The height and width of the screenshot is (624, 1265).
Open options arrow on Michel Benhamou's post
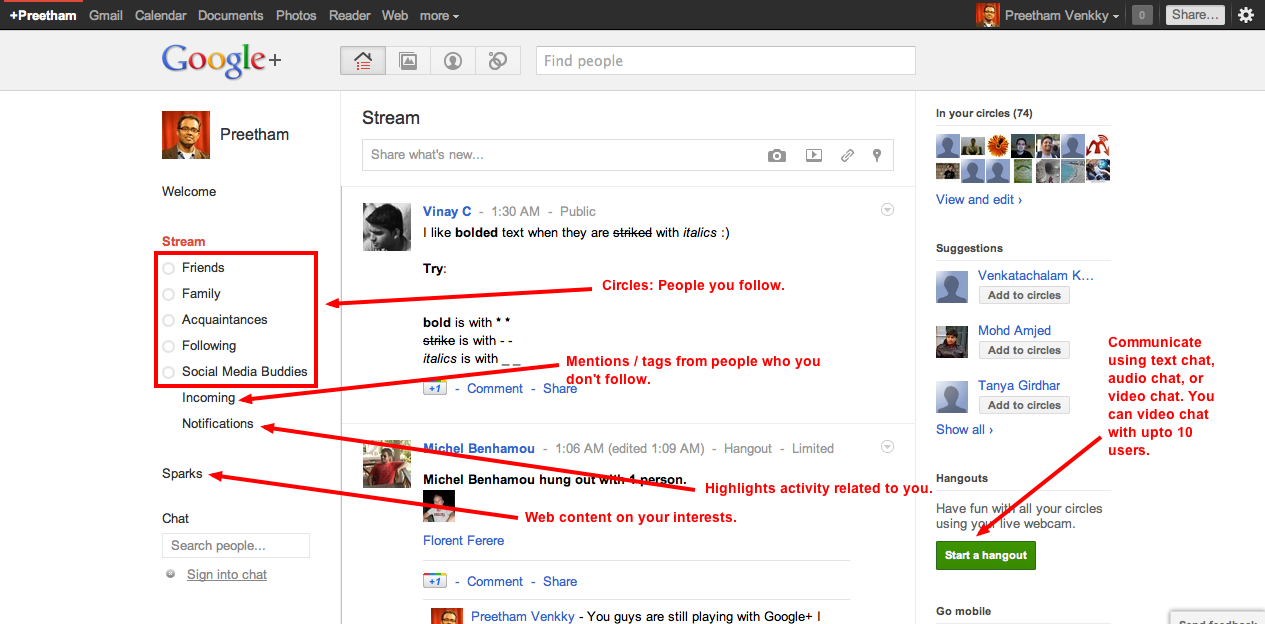coord(886,447)
